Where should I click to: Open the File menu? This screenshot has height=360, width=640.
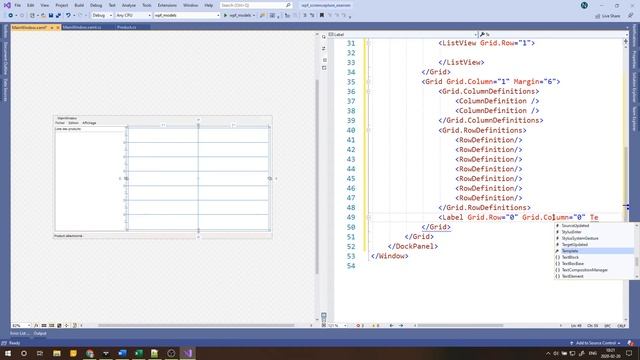(x=18, y=5)
